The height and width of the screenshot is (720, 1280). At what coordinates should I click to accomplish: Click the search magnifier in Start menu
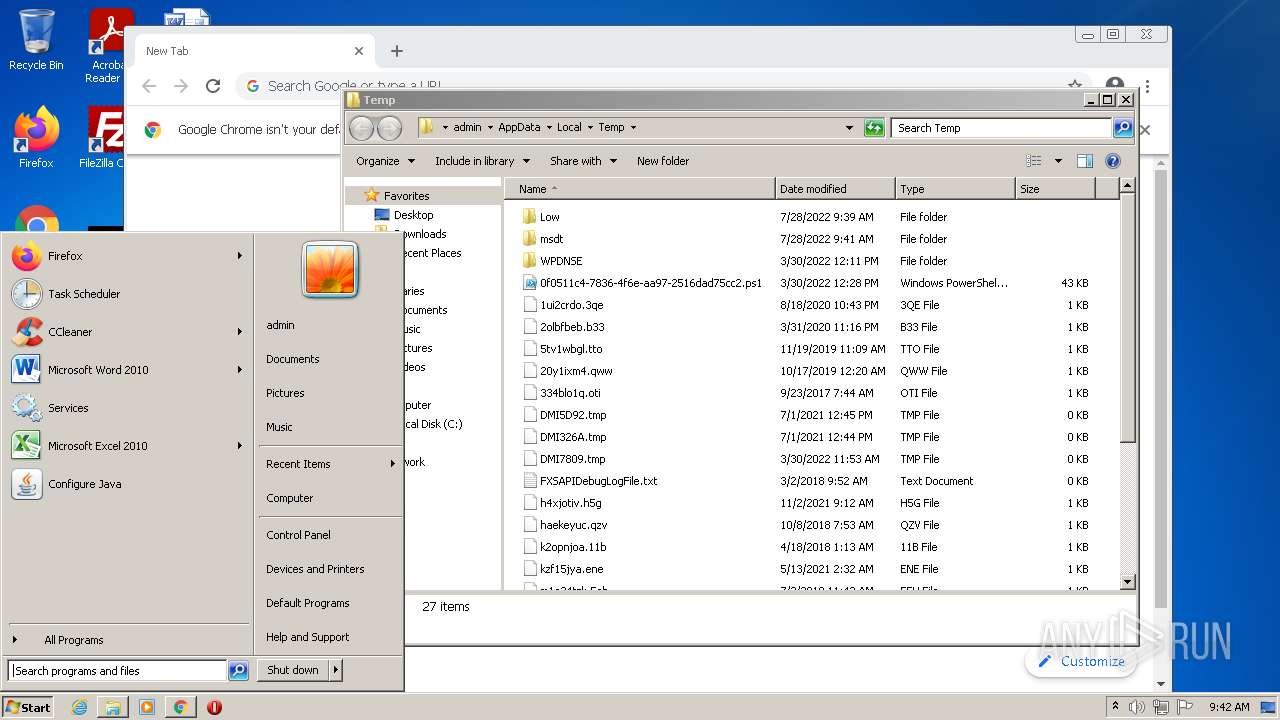pos(238,671)
